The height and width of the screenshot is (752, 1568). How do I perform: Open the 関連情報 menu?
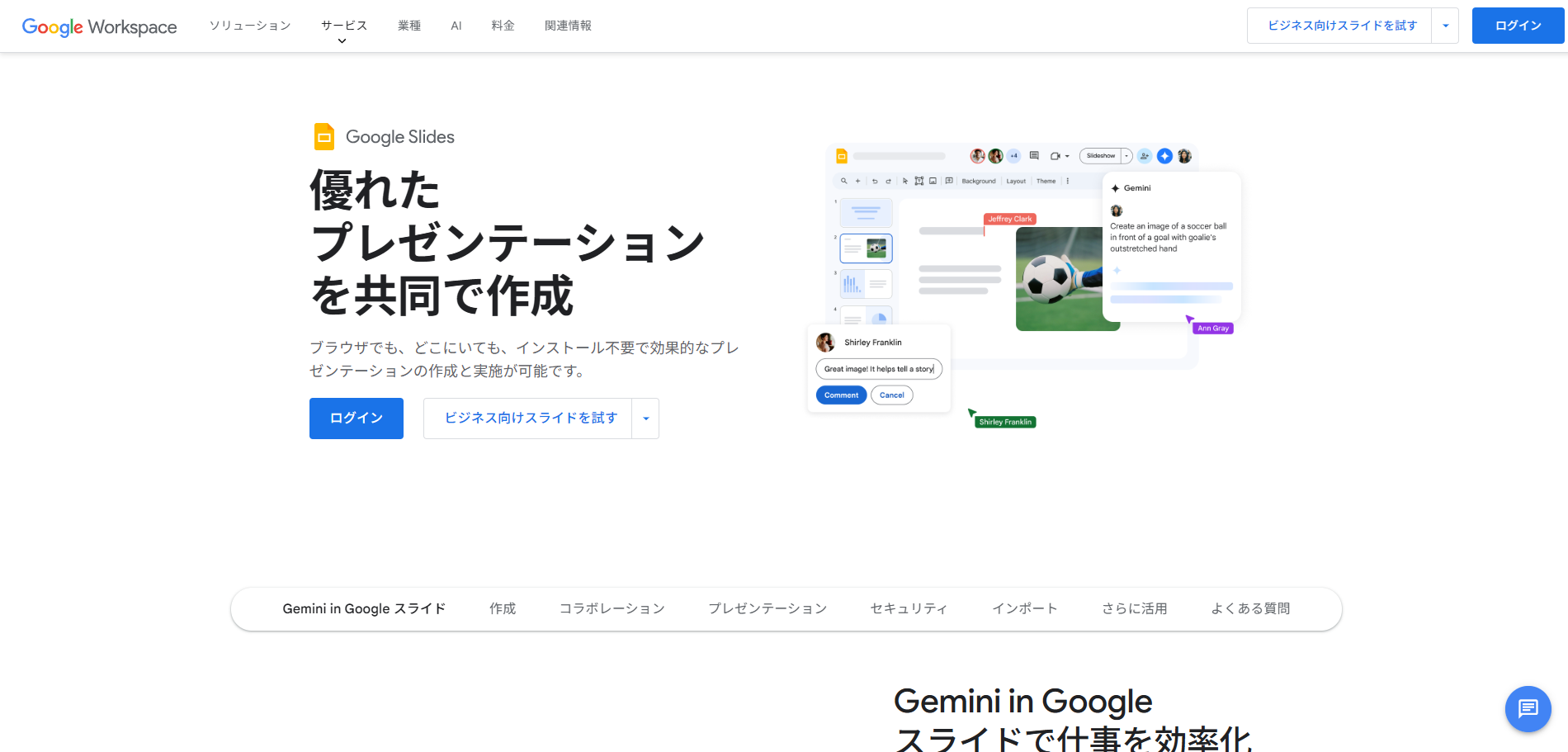point(568,26)
